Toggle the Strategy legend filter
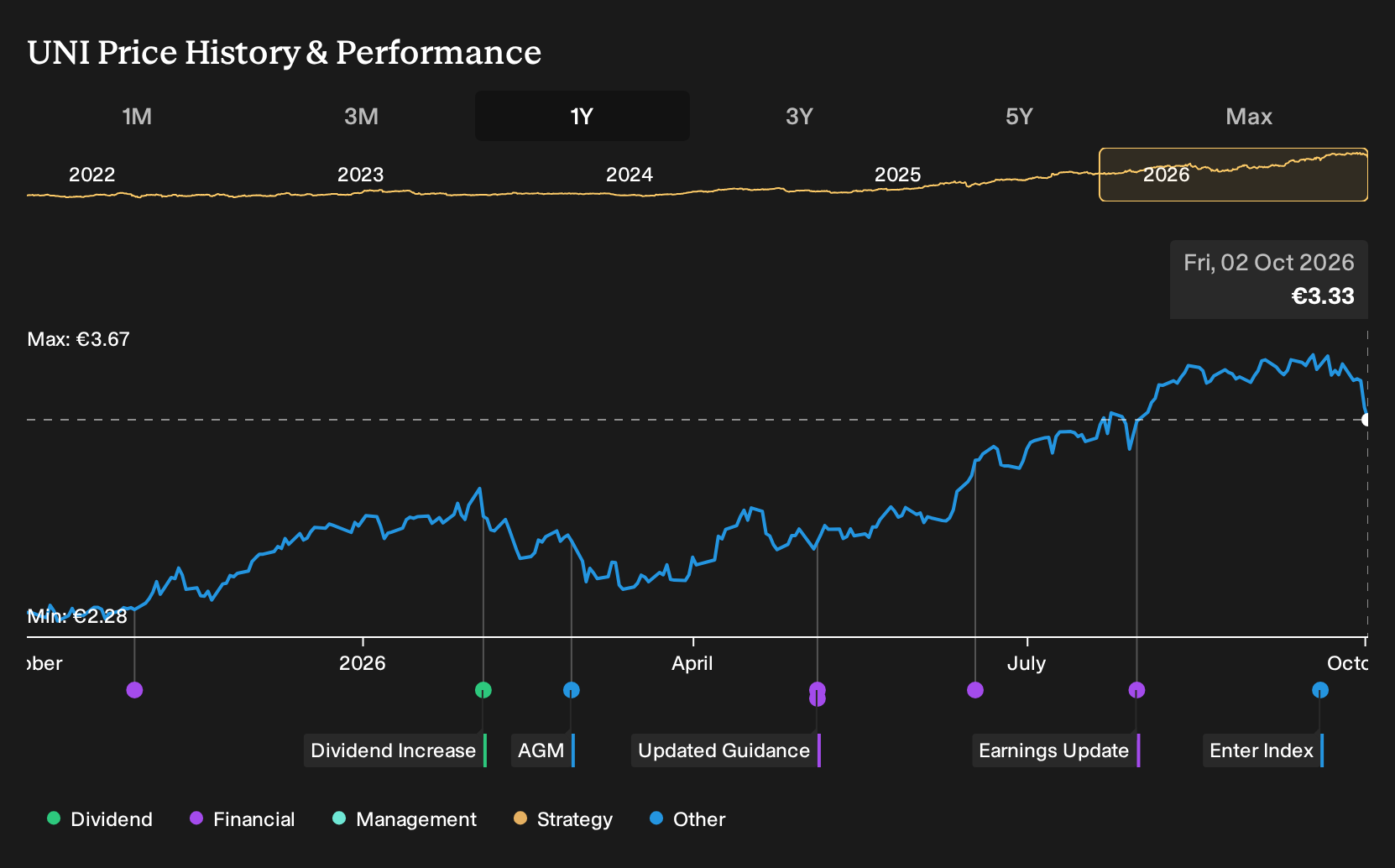Screen dimensions: 1395x868 click(563, 819)
